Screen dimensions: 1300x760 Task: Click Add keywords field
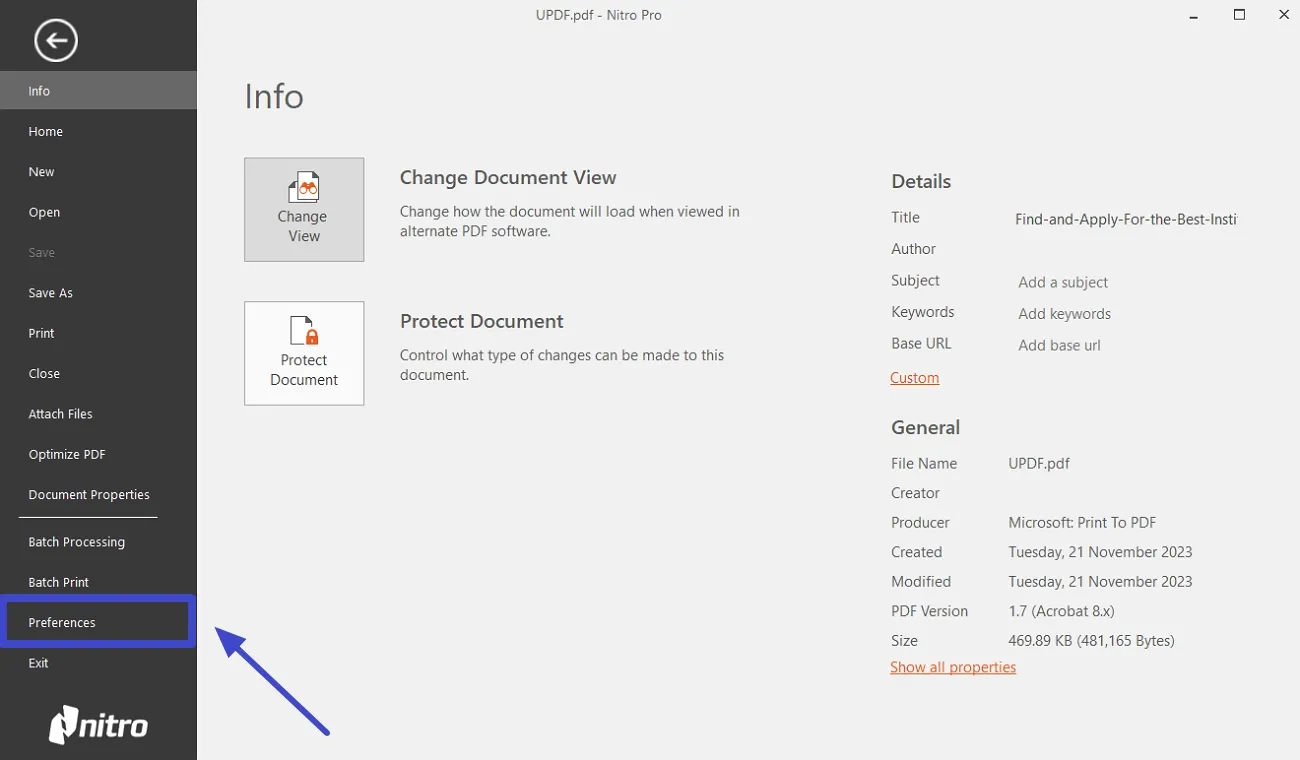(x=1064, y=313)
